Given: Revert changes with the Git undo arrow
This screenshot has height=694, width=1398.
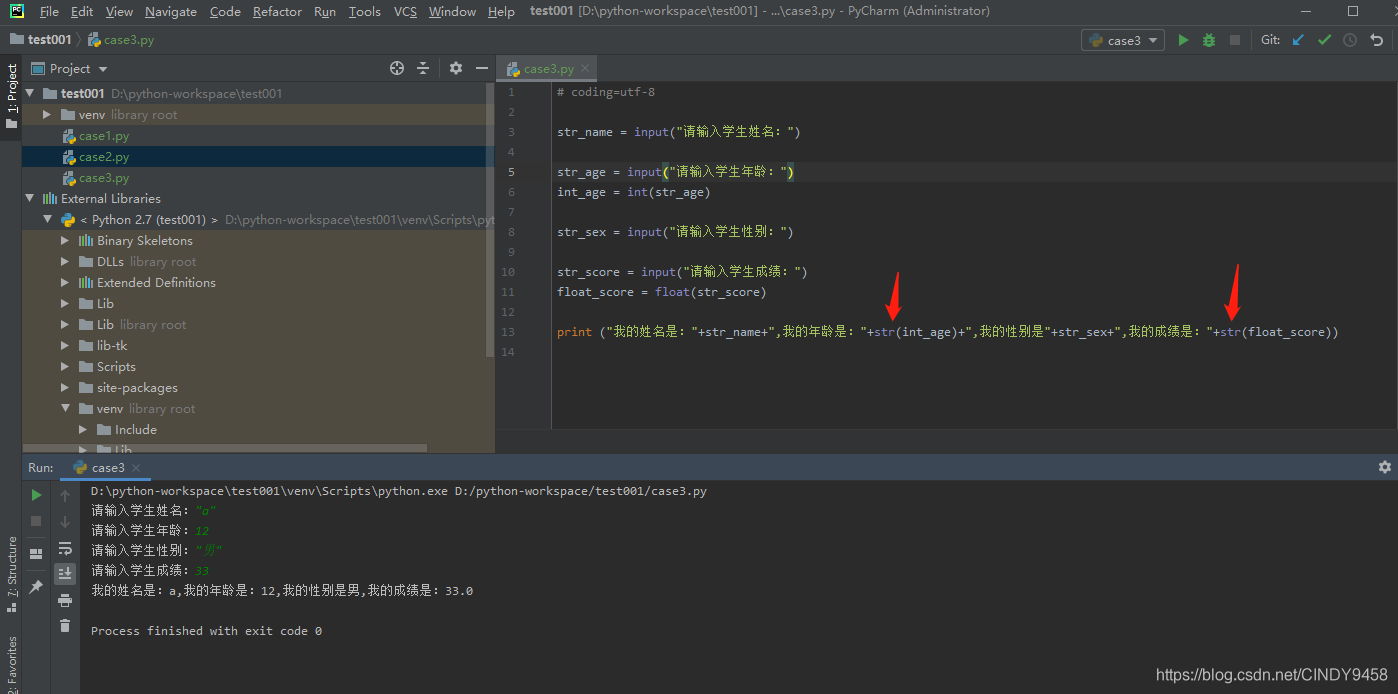Looking at the screenshot, I should coord(1377,40).
